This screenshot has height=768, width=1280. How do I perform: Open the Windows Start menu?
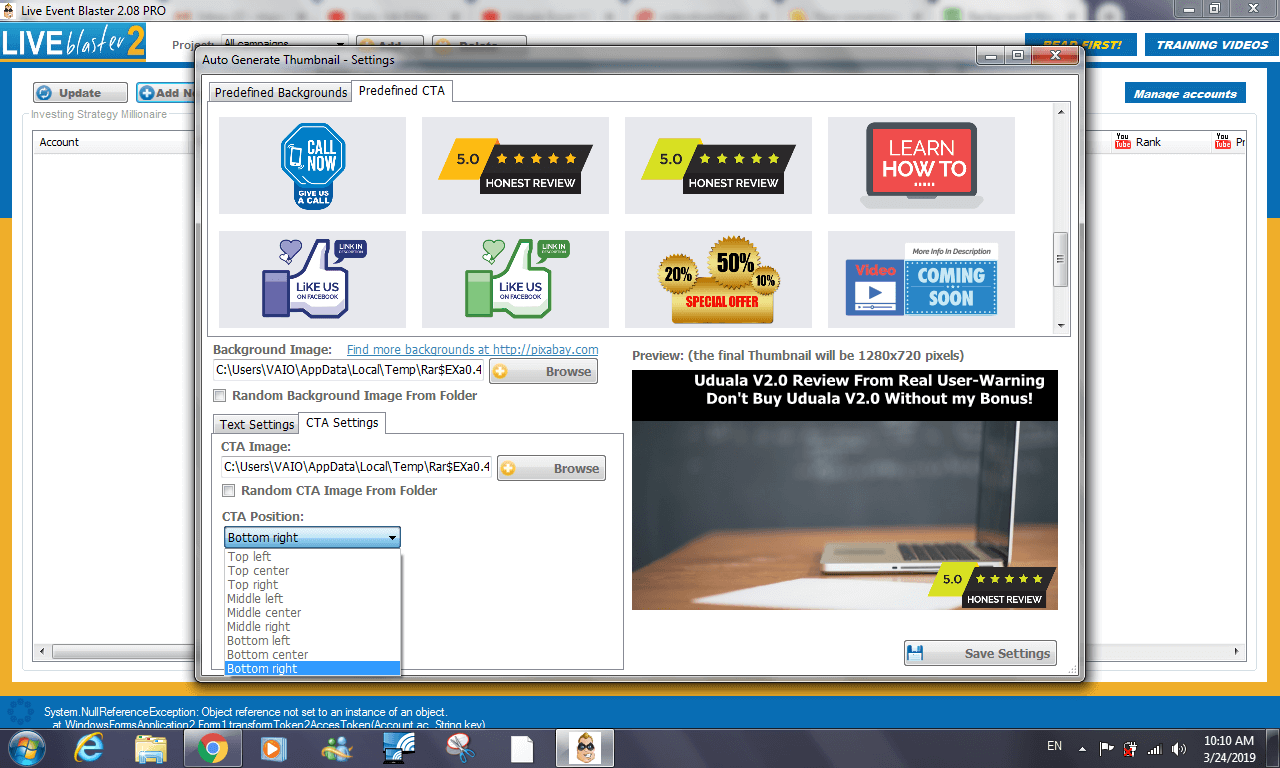coord(25,748)
